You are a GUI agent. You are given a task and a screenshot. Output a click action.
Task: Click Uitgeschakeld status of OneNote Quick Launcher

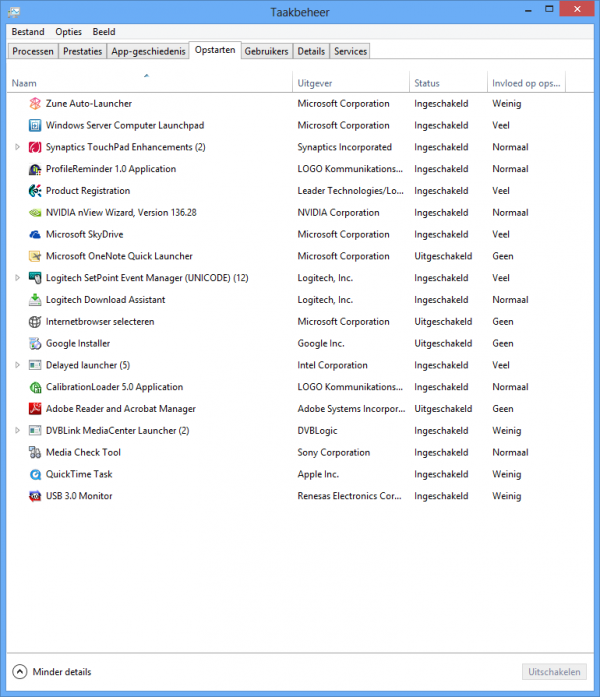(x=443, y=256)
